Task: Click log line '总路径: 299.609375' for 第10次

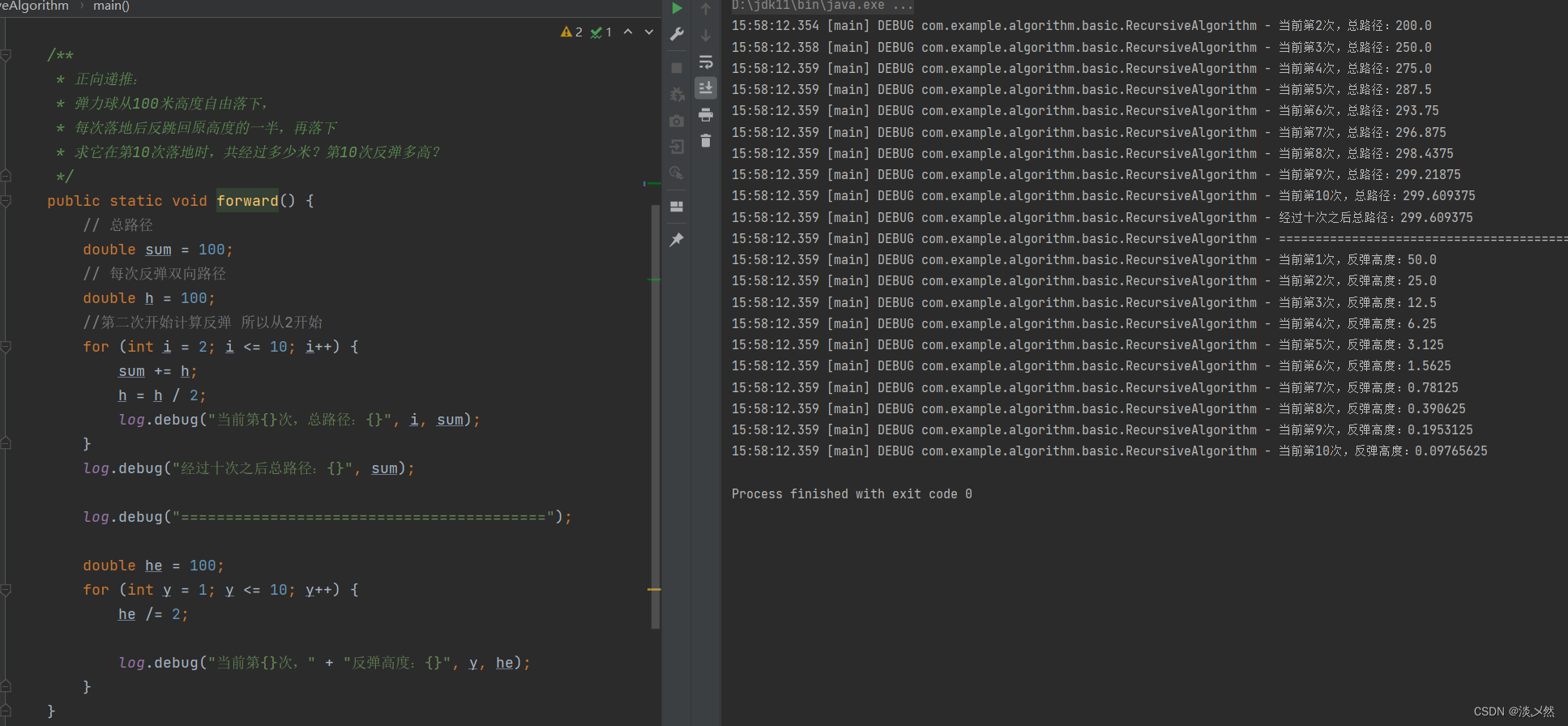Action: pos(1103,196)
